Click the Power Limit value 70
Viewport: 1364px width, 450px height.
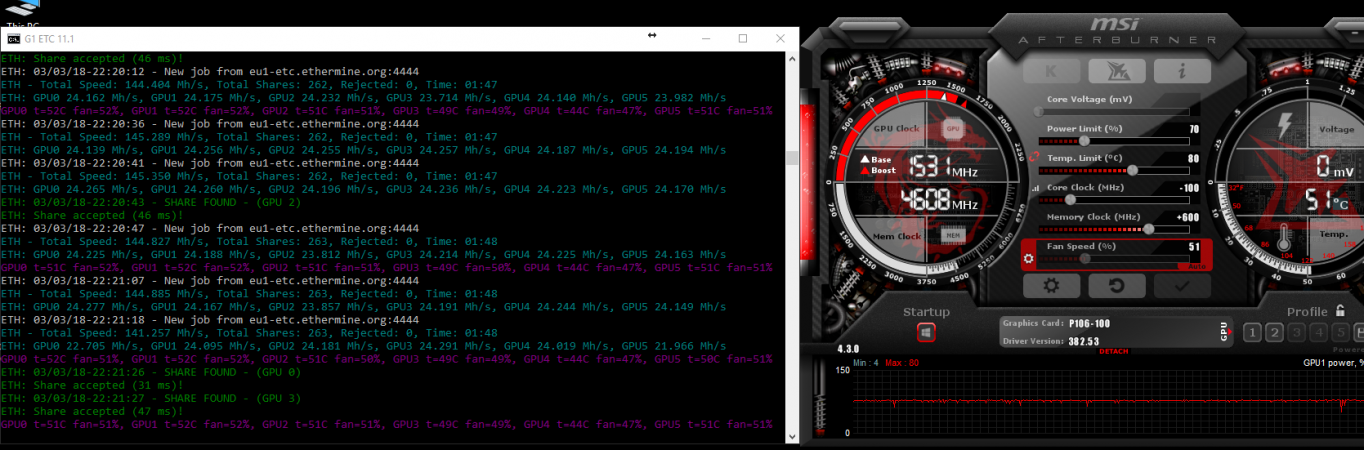click(1194, 129)
